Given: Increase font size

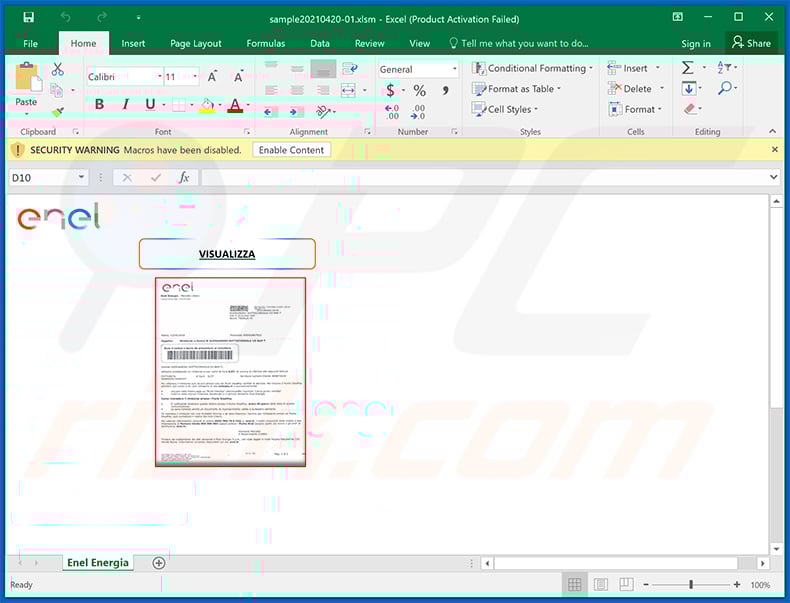Looking at the screenshot, I should [x=213, y=77].
